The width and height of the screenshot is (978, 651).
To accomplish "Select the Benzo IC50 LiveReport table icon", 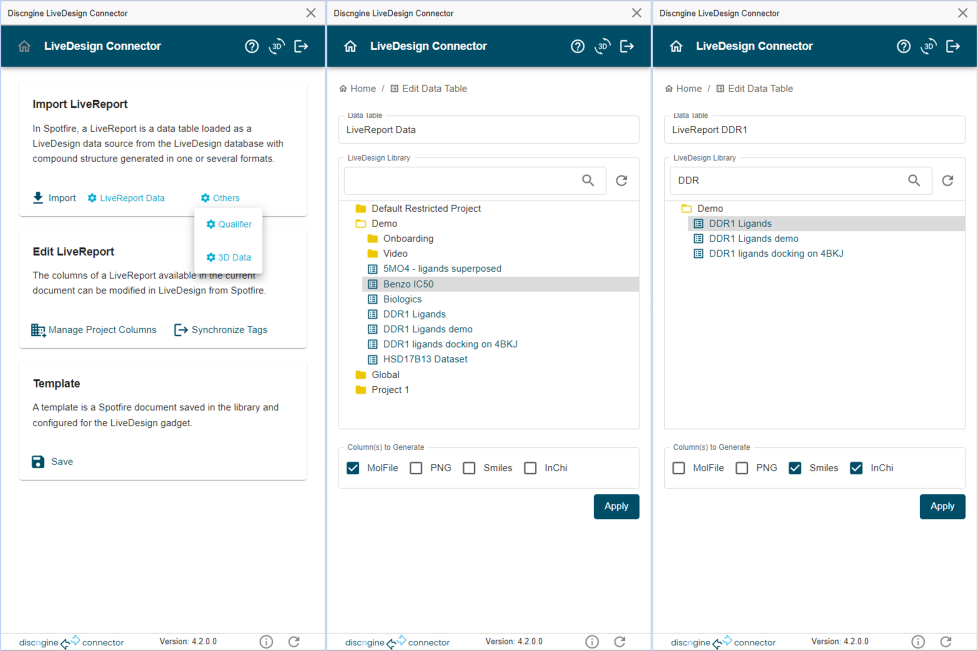I will [x=373, y=284].
